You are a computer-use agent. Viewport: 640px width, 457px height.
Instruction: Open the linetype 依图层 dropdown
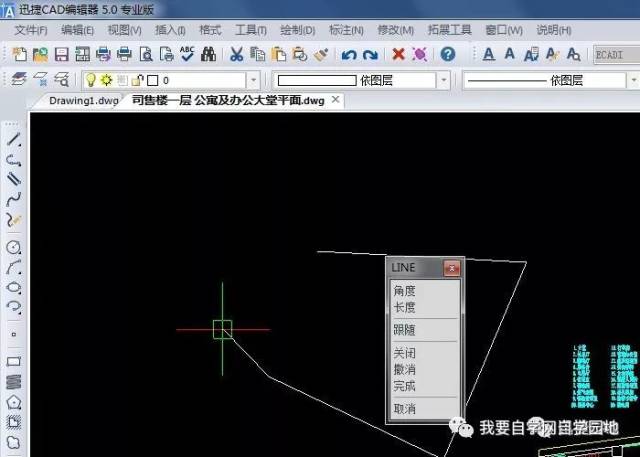(633, 80)
